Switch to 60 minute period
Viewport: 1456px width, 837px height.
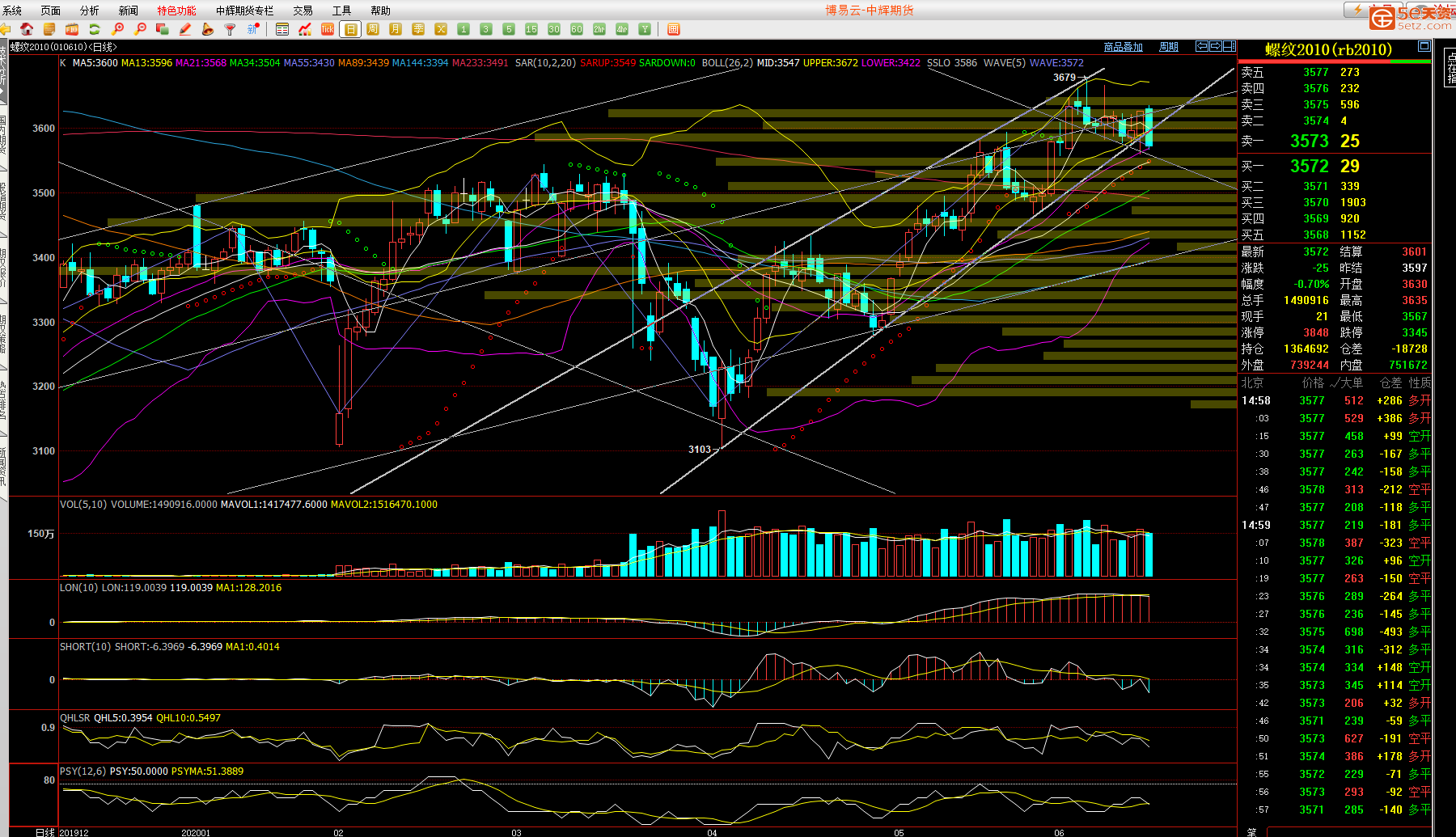pos(577,29)
